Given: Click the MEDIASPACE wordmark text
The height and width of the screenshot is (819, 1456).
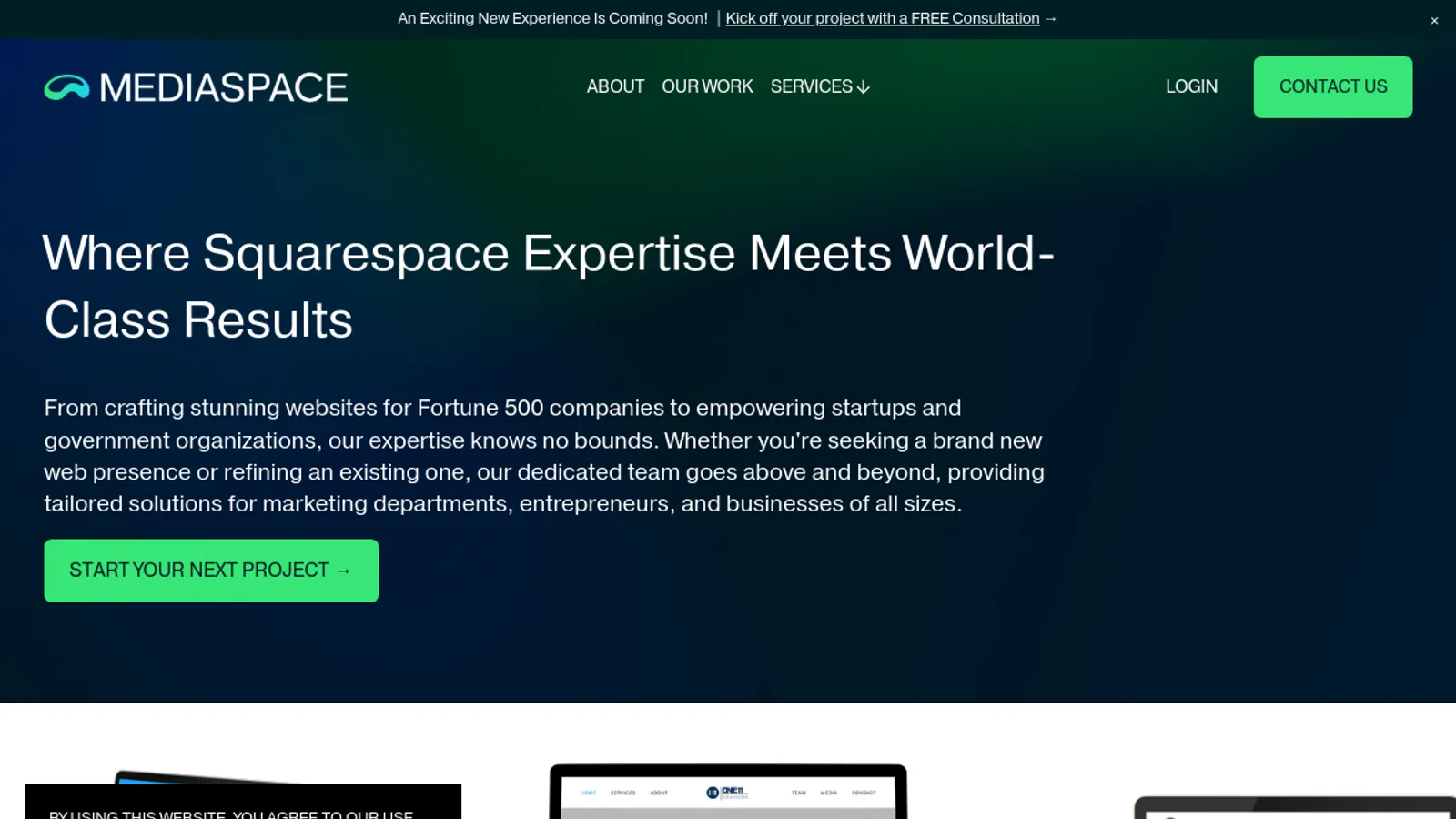Looking at the screenshot, I should coord(223,88).
